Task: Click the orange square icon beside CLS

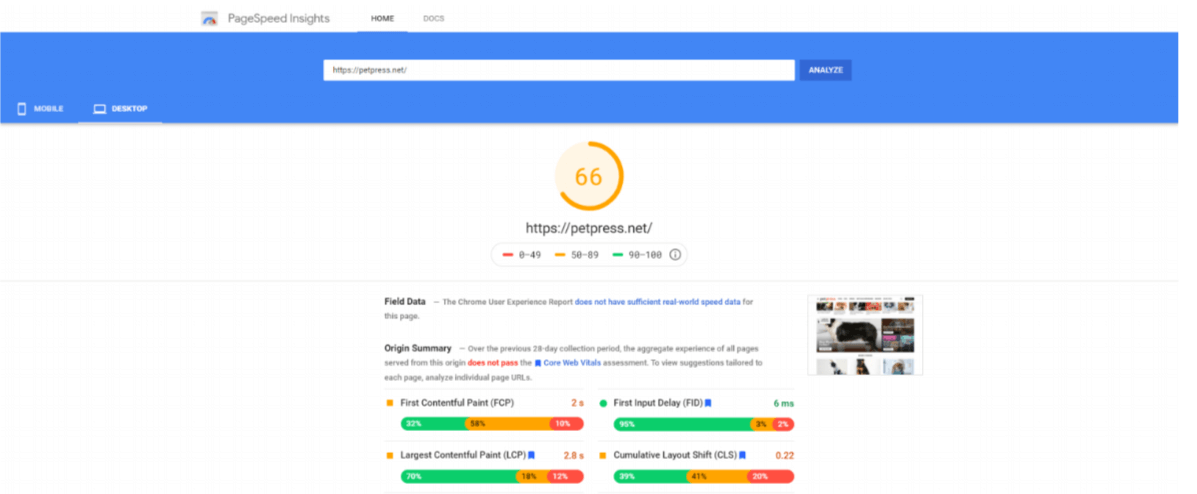Action: pos(602,455)
